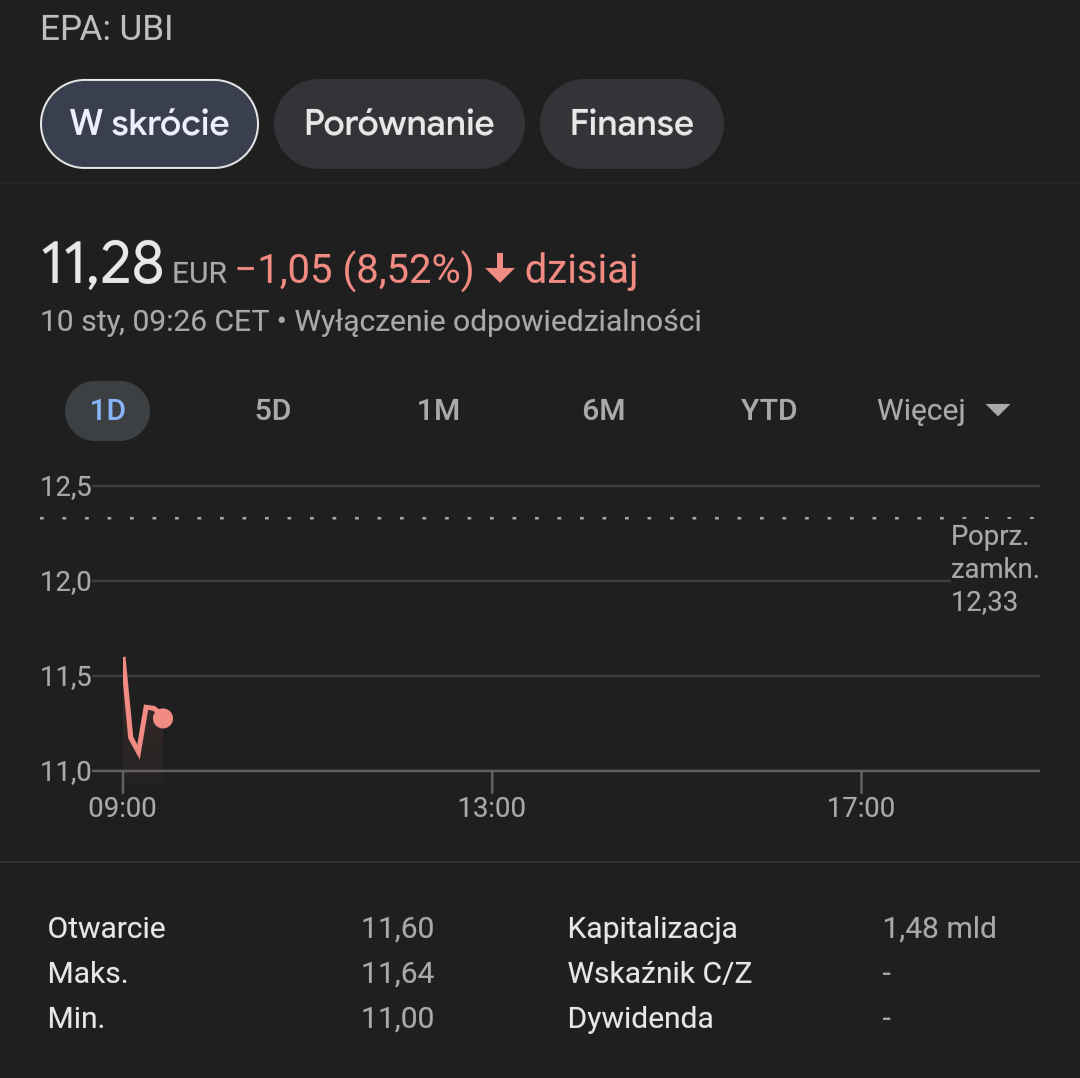Open the Finanse tab
The height and width of the screenshot is (1078, 1080).
[x=631, y=124]
